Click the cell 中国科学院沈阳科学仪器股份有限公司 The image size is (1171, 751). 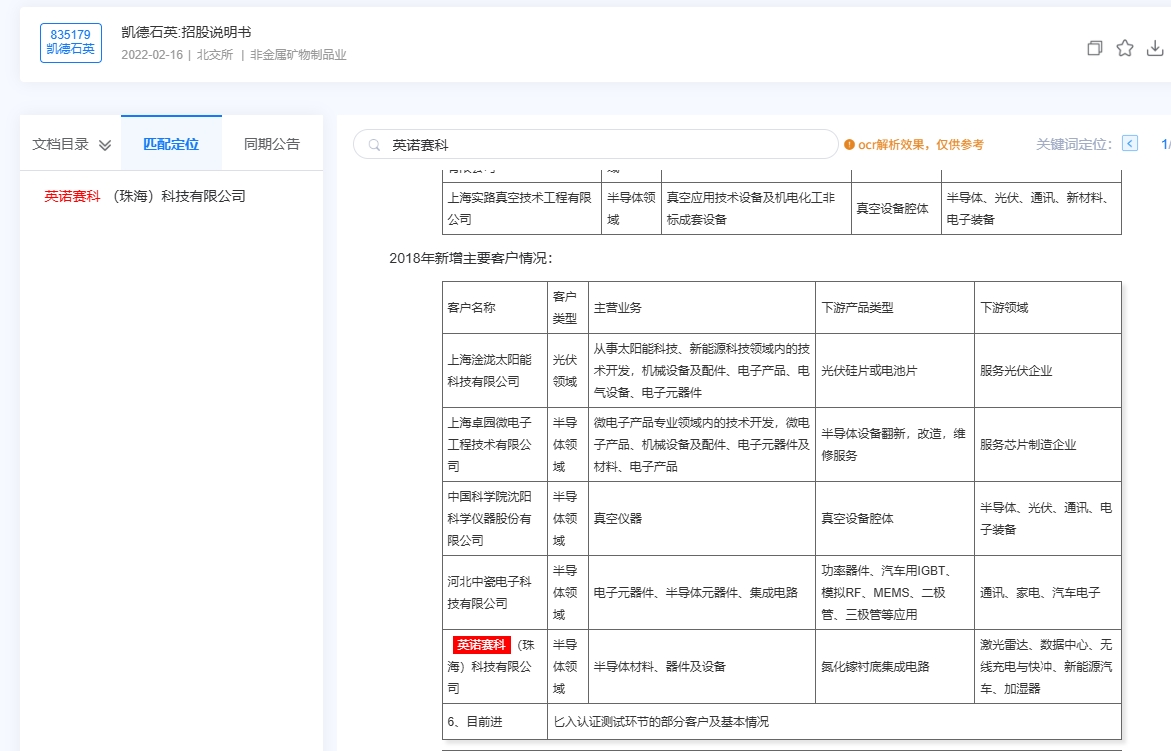pos(494,518)
